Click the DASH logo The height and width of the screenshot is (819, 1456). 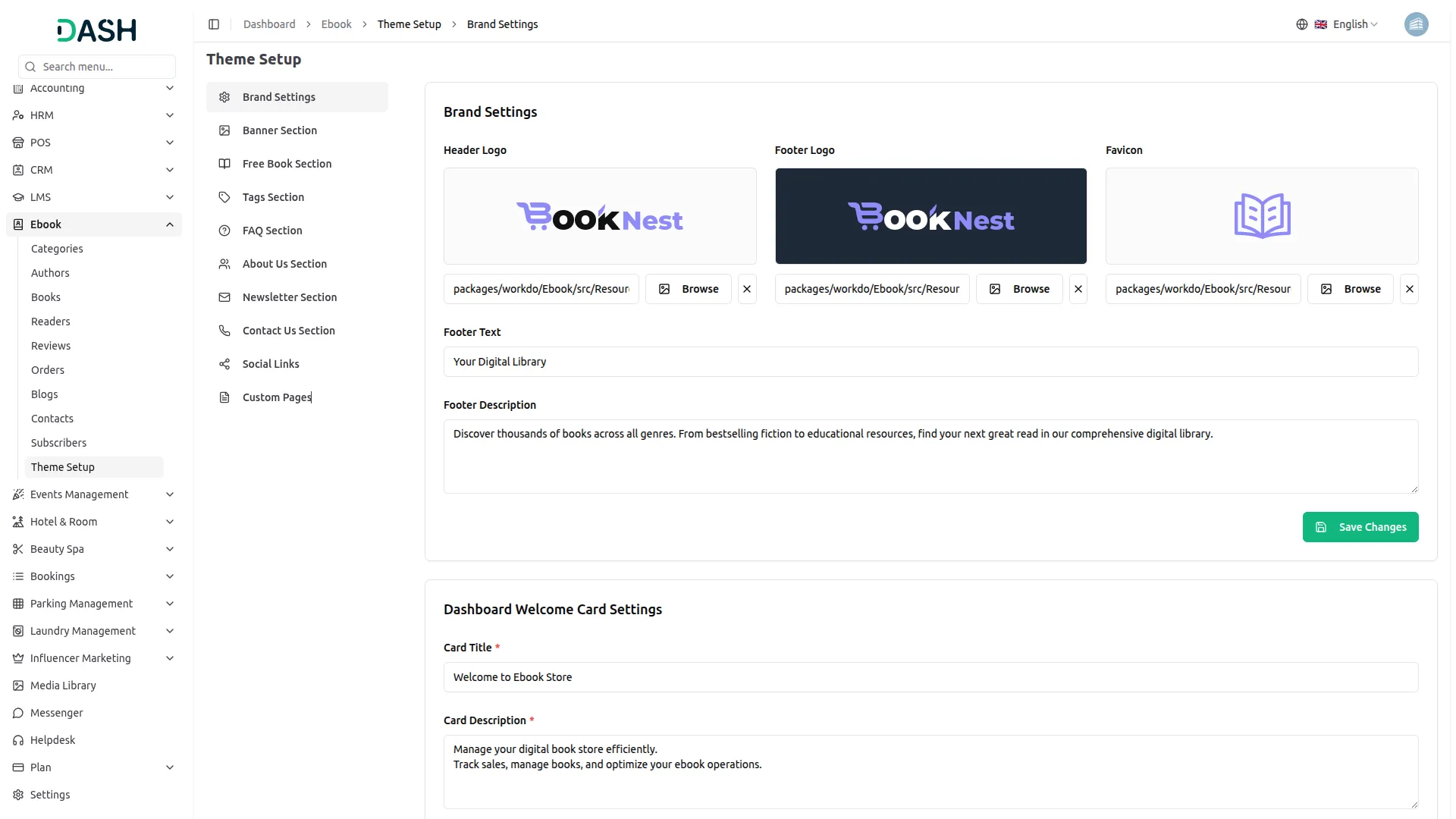97,30
